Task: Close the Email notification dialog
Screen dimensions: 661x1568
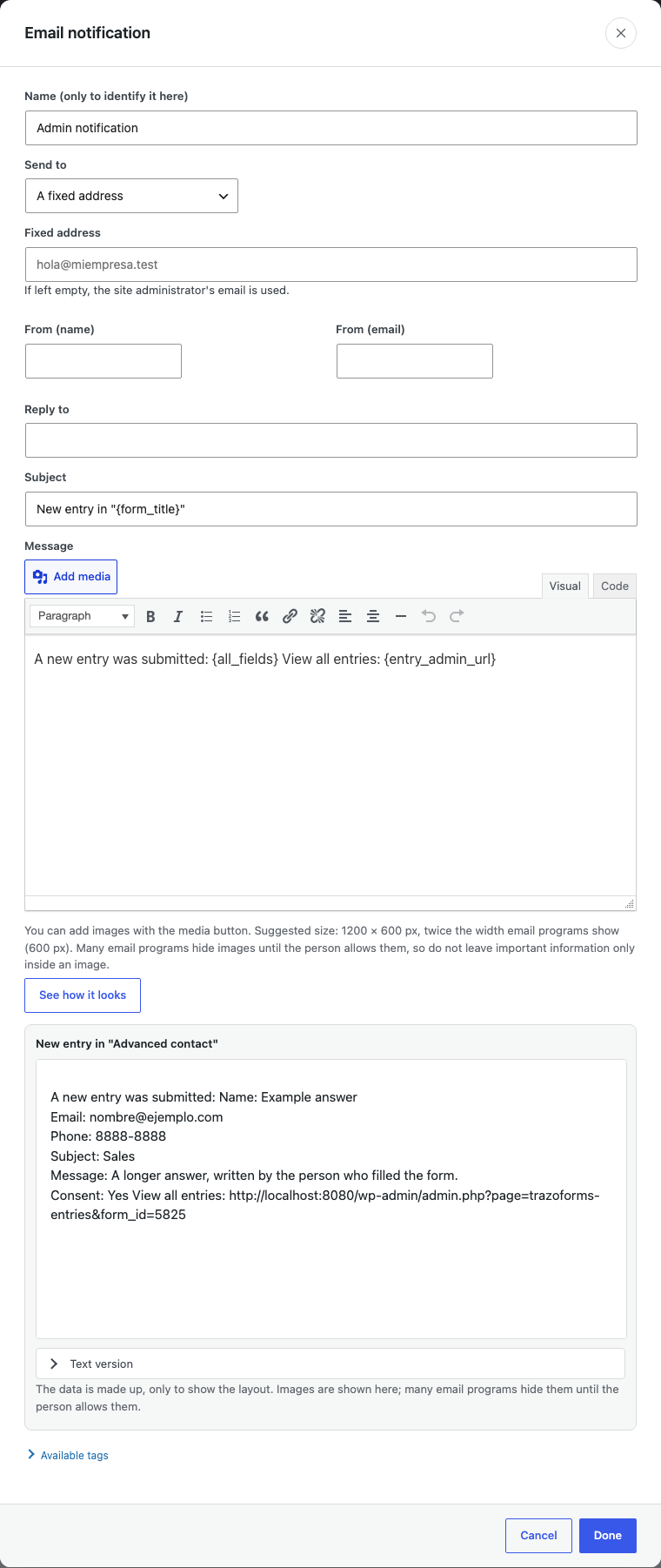Action: point(621,33)
